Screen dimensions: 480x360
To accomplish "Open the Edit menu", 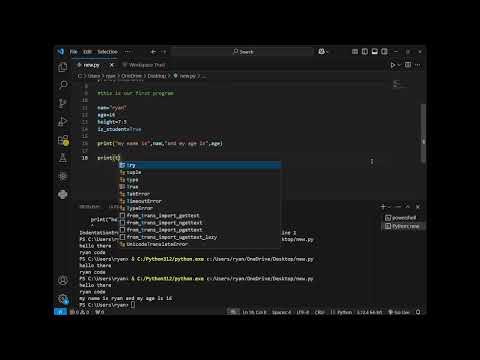I will coord(87,52).
